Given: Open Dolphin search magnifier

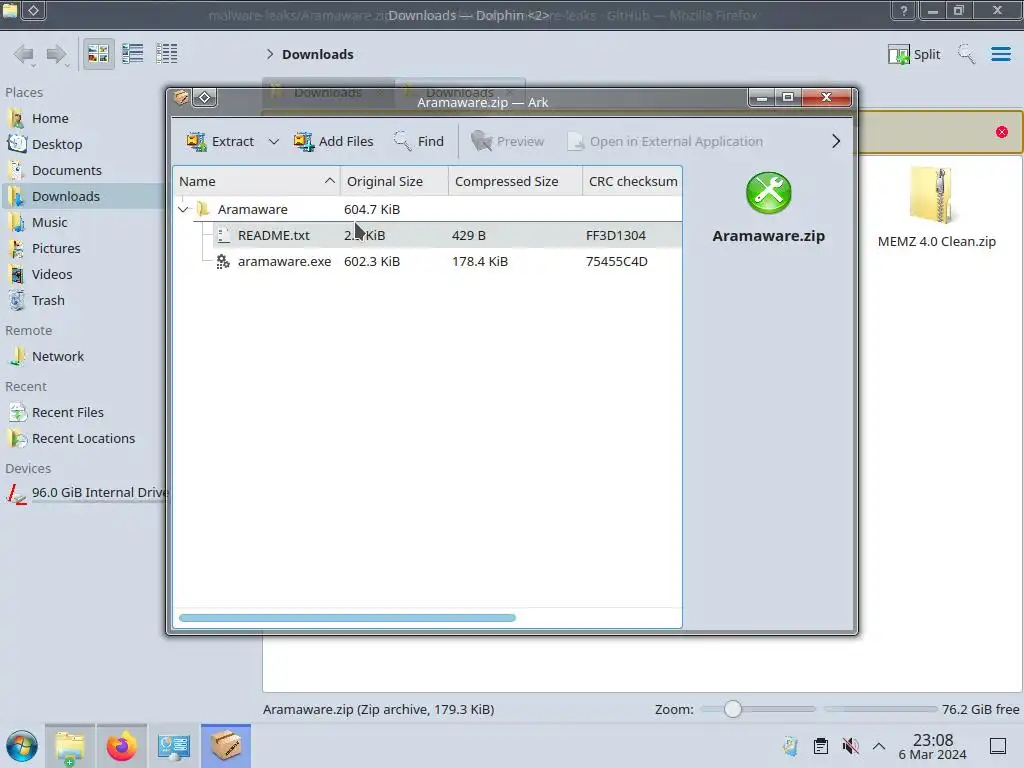Looking at the screenshot, I should click(x=967, y=54).
